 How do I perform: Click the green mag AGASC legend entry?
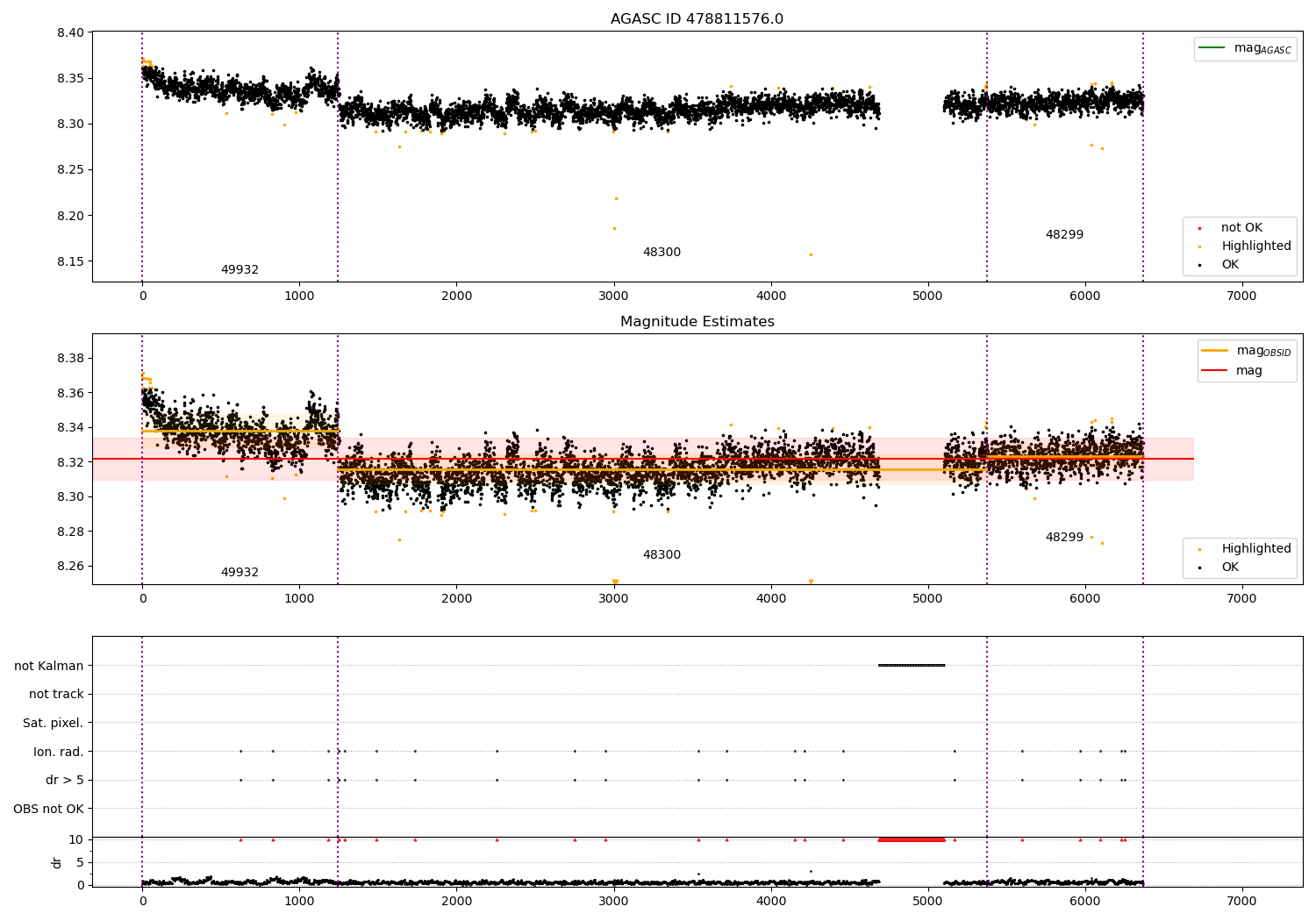[1245, 48]
